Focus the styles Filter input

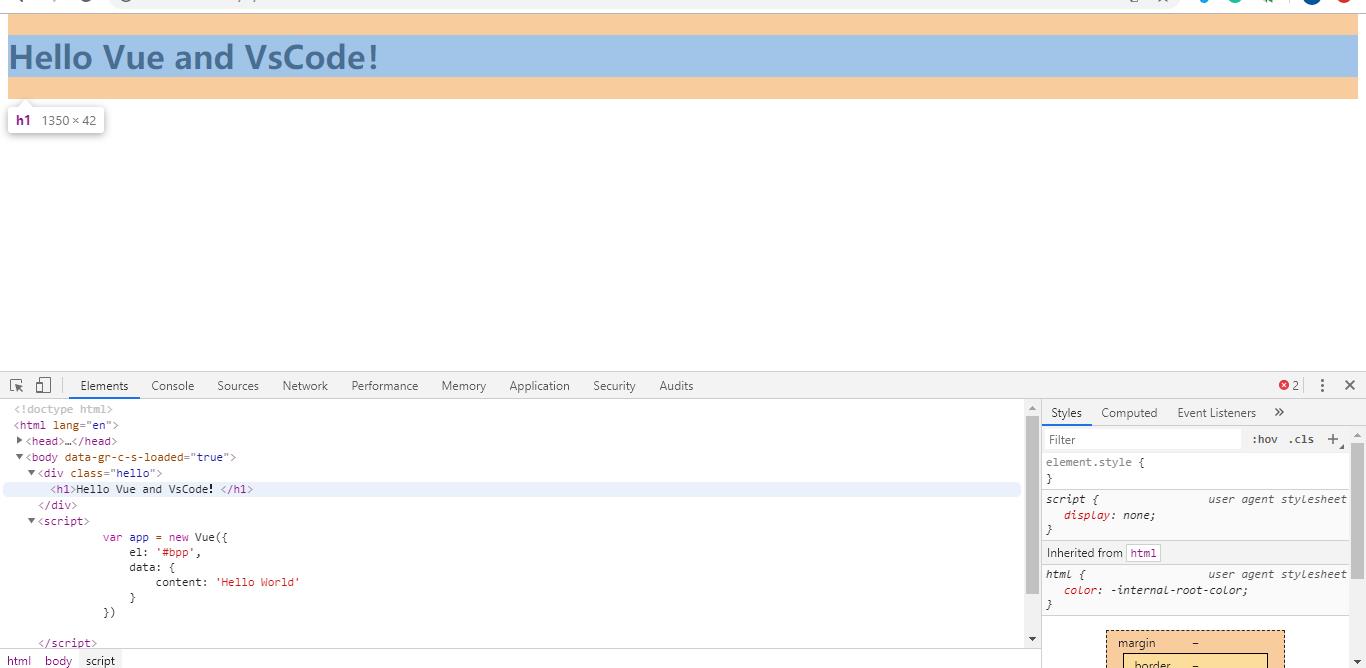click(1142, 440)
